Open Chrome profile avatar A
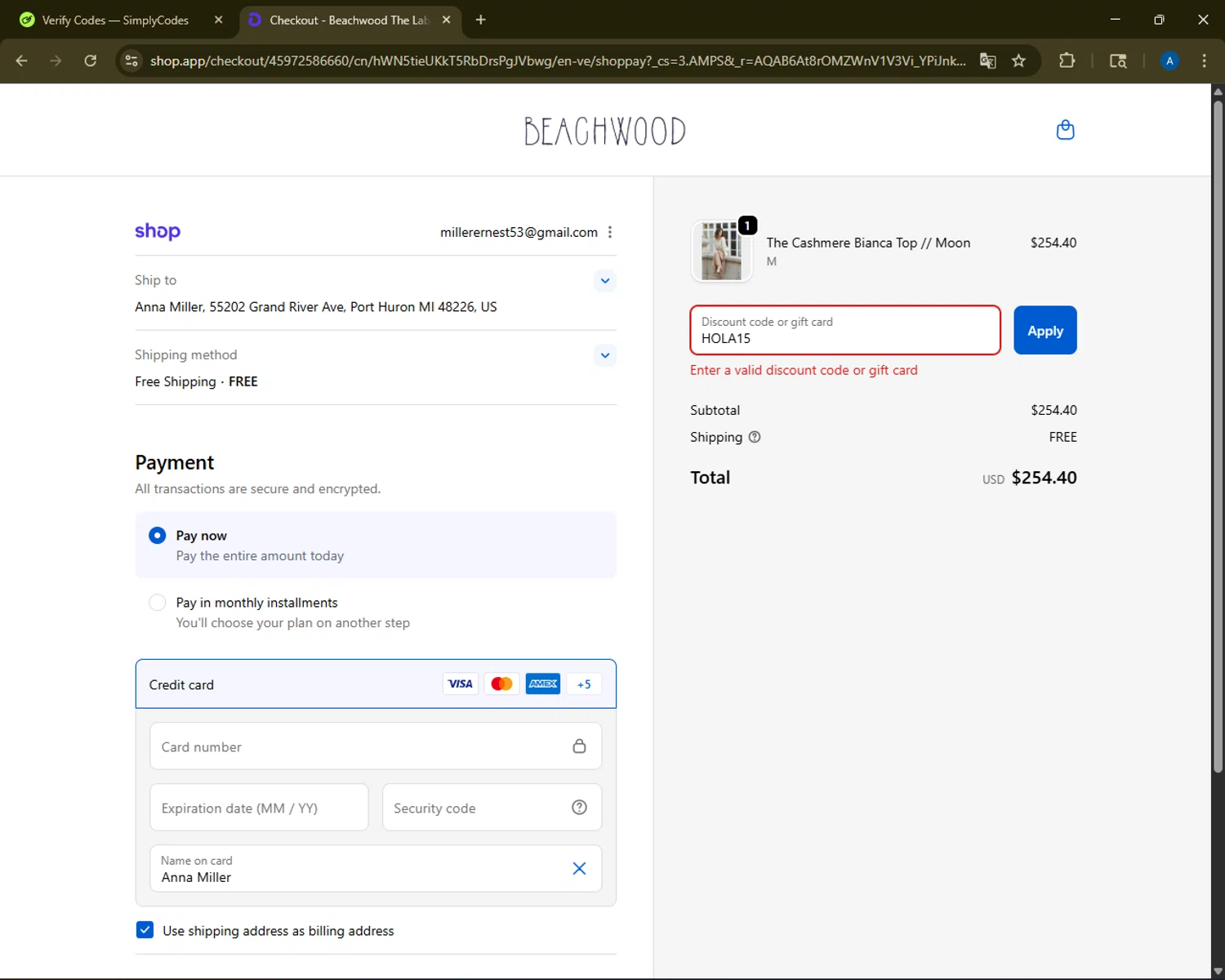This screenshot has width=1225, height=980. 1169,60
